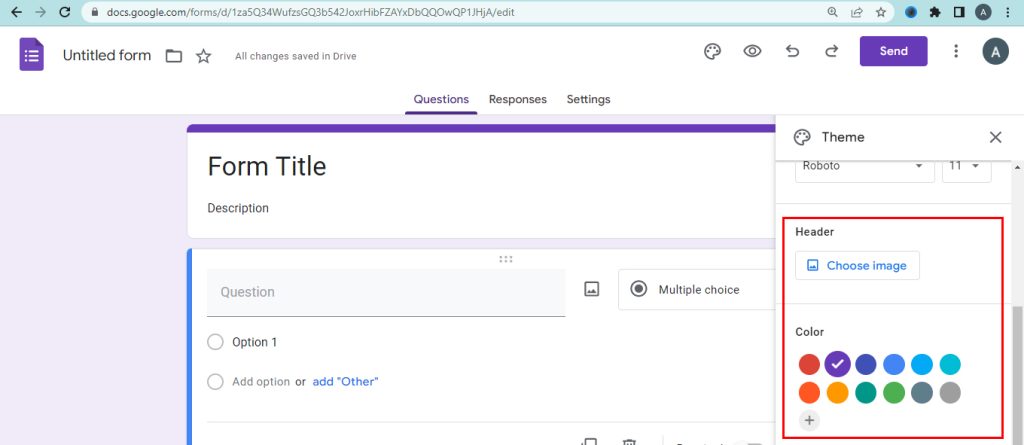The image size is (1024, 445).
Task: Click the purple Send button
Action: (x=893, y=52)
